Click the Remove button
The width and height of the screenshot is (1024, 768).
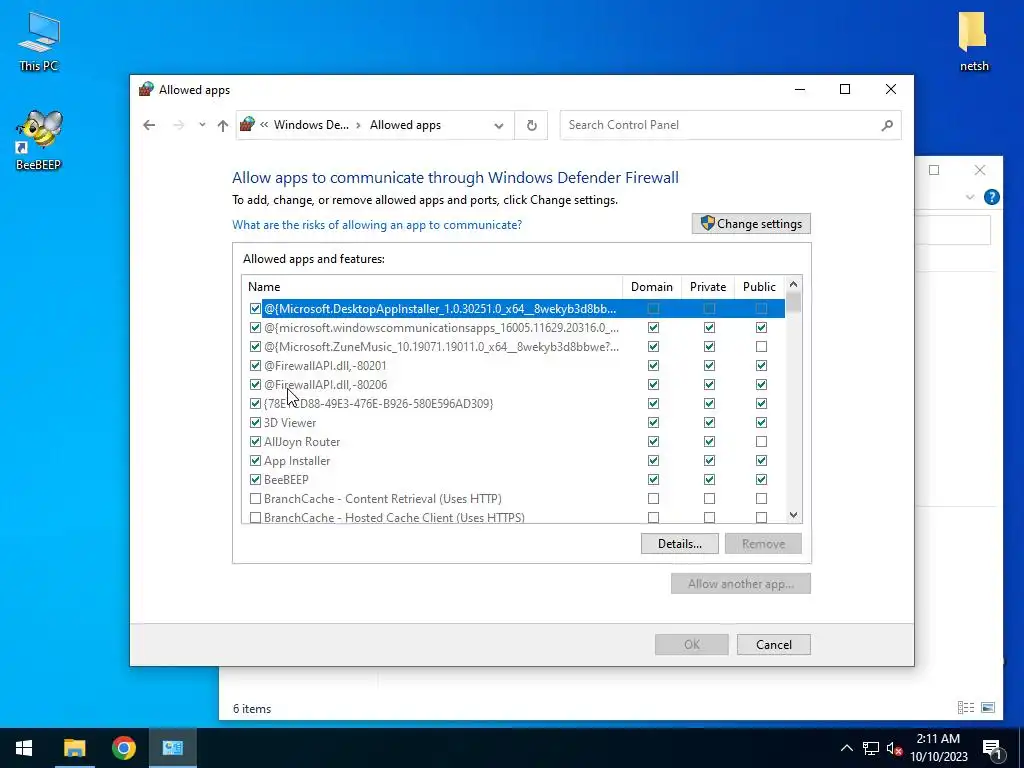(763, 543)
